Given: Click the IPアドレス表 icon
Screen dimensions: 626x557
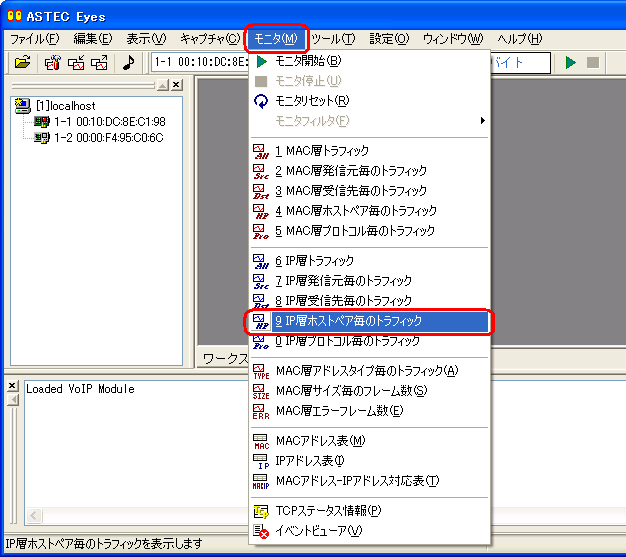Looking at the screenshot, I should pos(261,461).
